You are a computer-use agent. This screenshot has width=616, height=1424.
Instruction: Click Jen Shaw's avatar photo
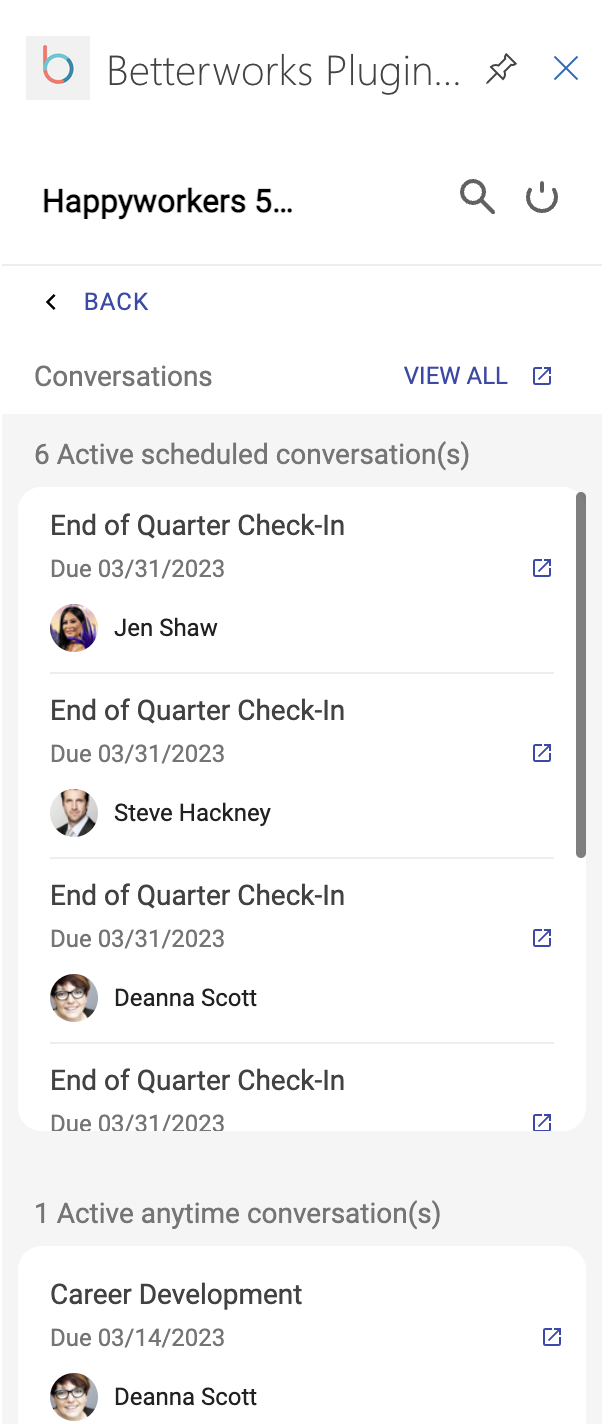(x=74, y=628)
